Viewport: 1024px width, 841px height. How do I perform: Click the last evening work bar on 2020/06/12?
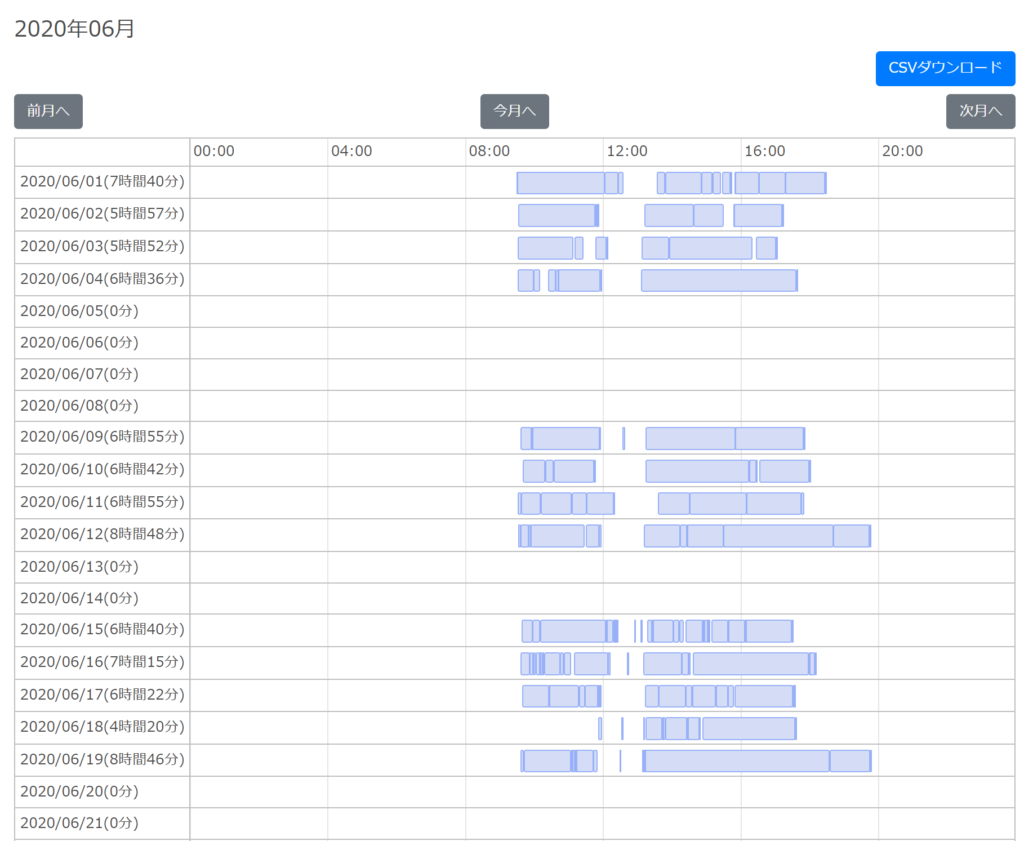click(x=852, y=536)
